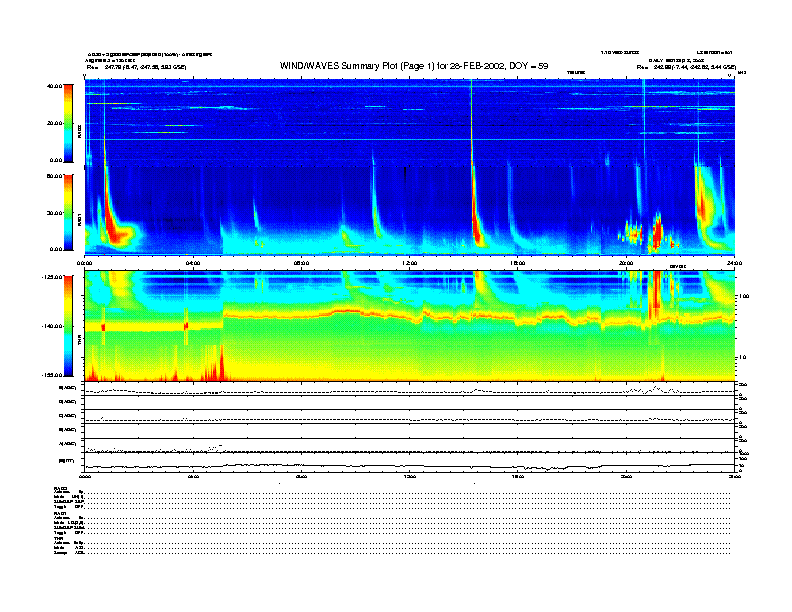792x612 pixels.
Task: Click the 24:00 time axis label
Action: pos(733,263)
